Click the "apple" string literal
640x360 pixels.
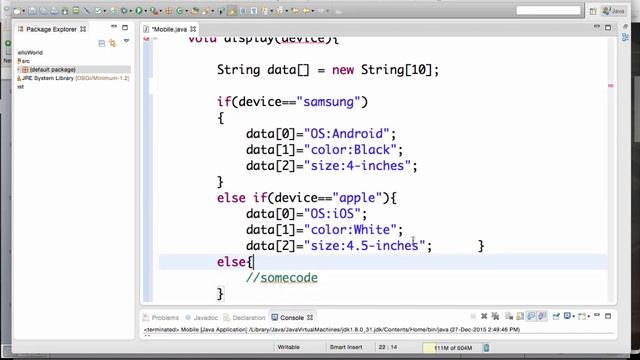[357, 198]
